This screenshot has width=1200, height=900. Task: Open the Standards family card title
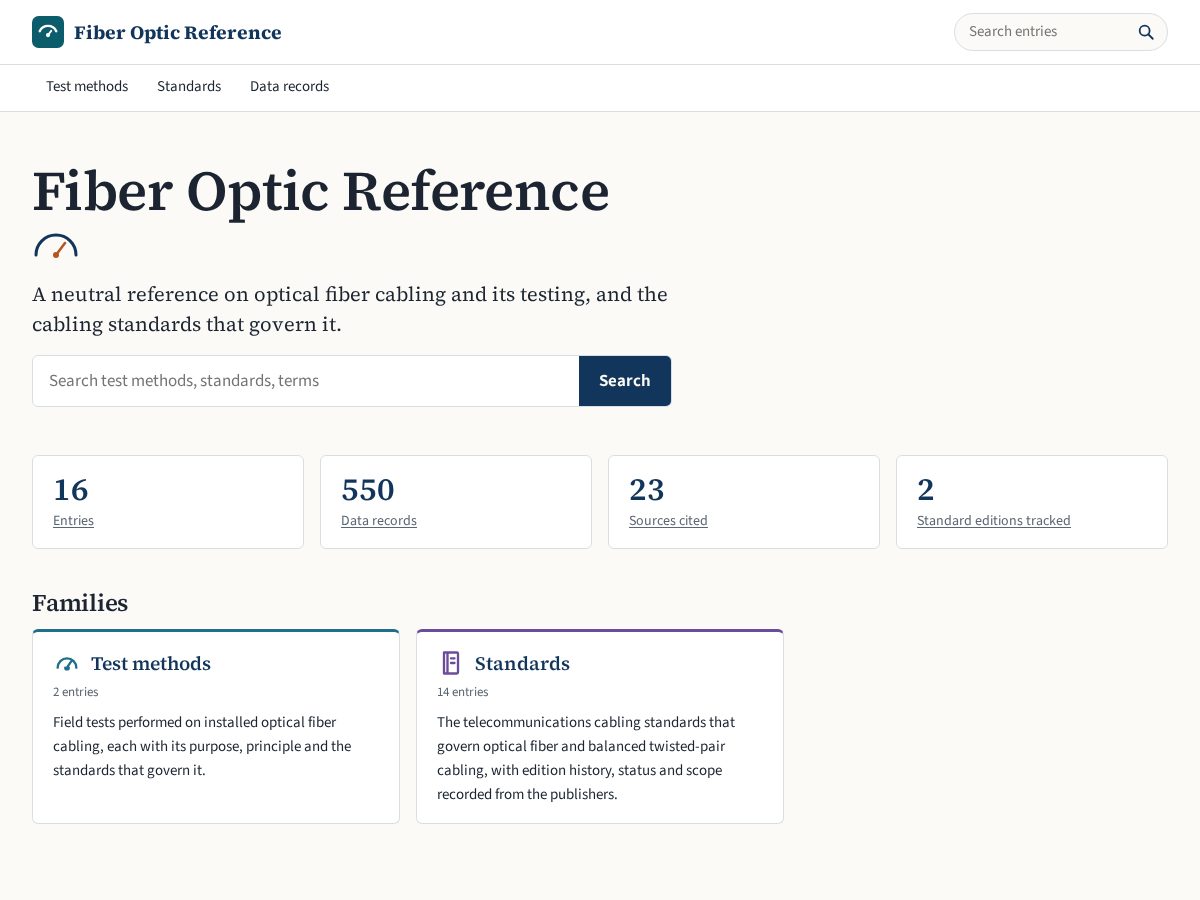[x=522, y=664]
